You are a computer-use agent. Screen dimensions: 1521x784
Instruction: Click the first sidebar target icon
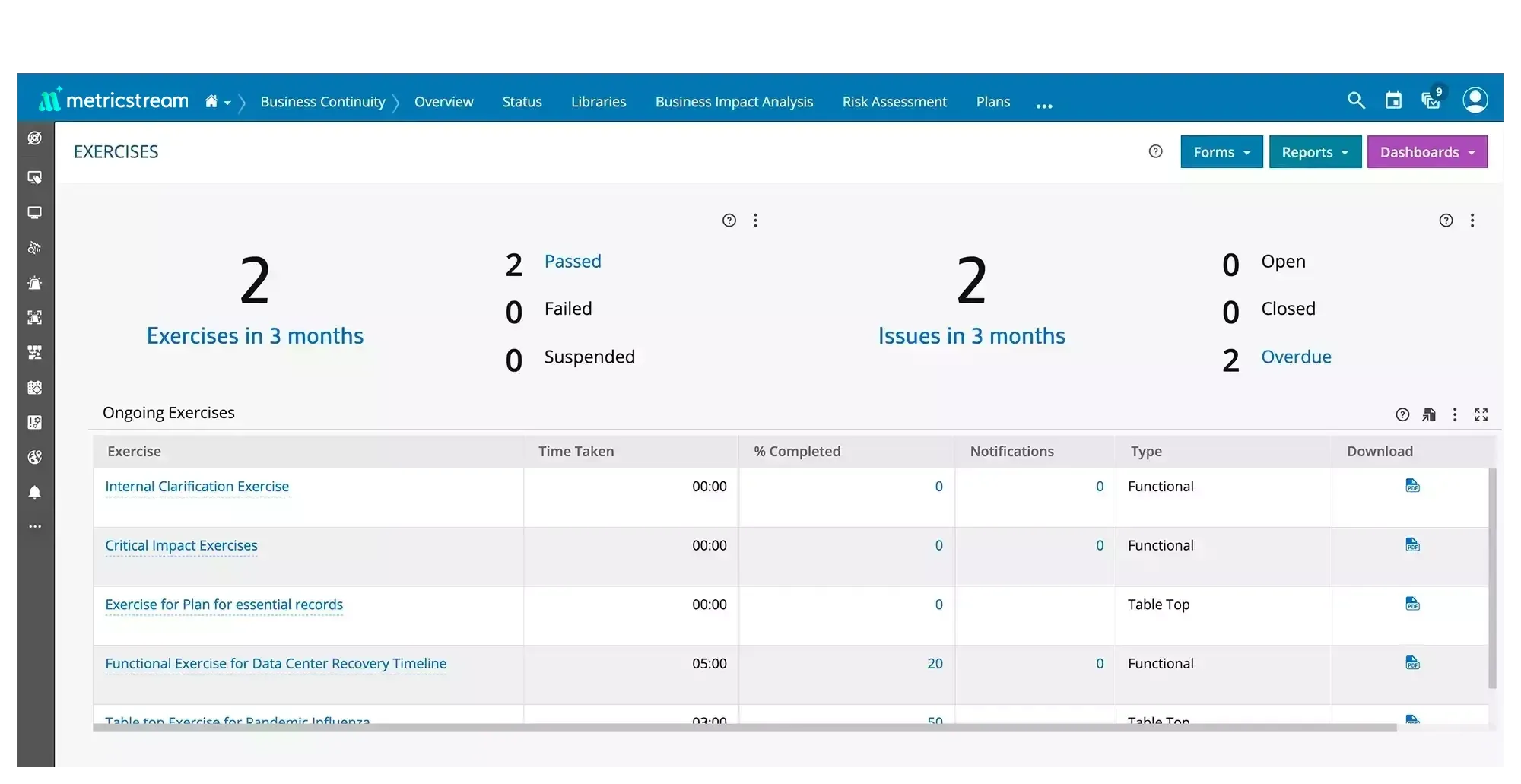(35, 138)
